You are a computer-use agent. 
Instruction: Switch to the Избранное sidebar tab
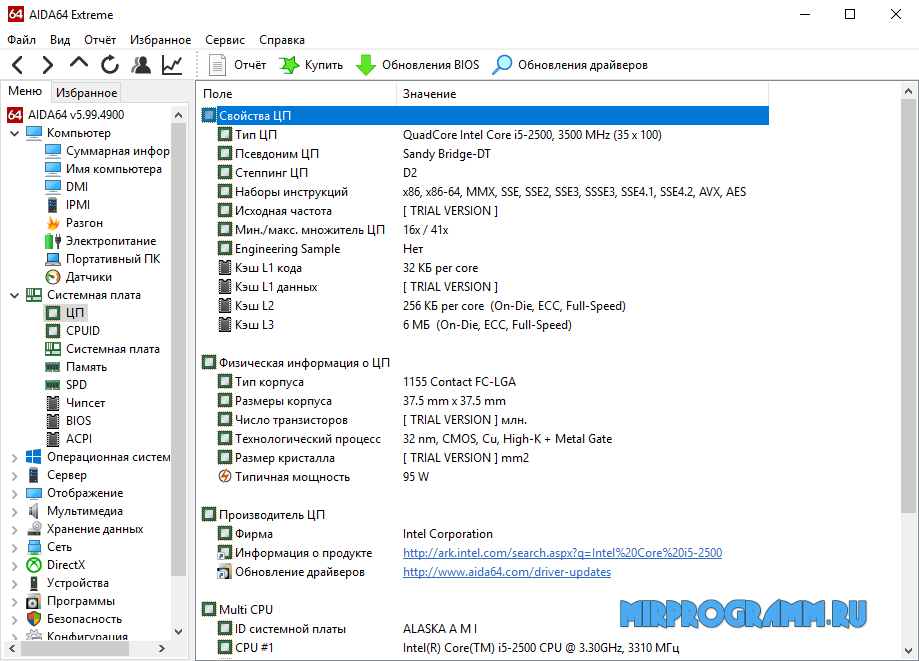click(86, 93)
